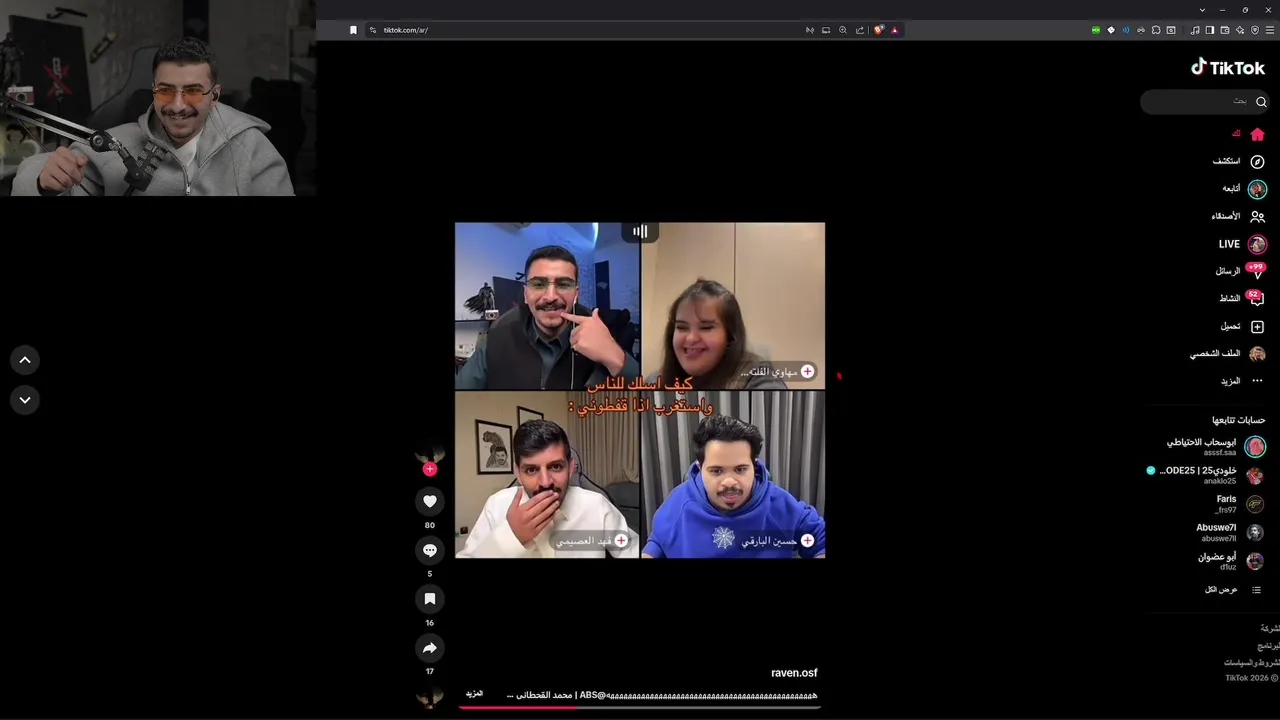Open ابوسحاب الاحتياطي followed account
This screenshot has height=720, width=1280.
(x=1216, y=446)
